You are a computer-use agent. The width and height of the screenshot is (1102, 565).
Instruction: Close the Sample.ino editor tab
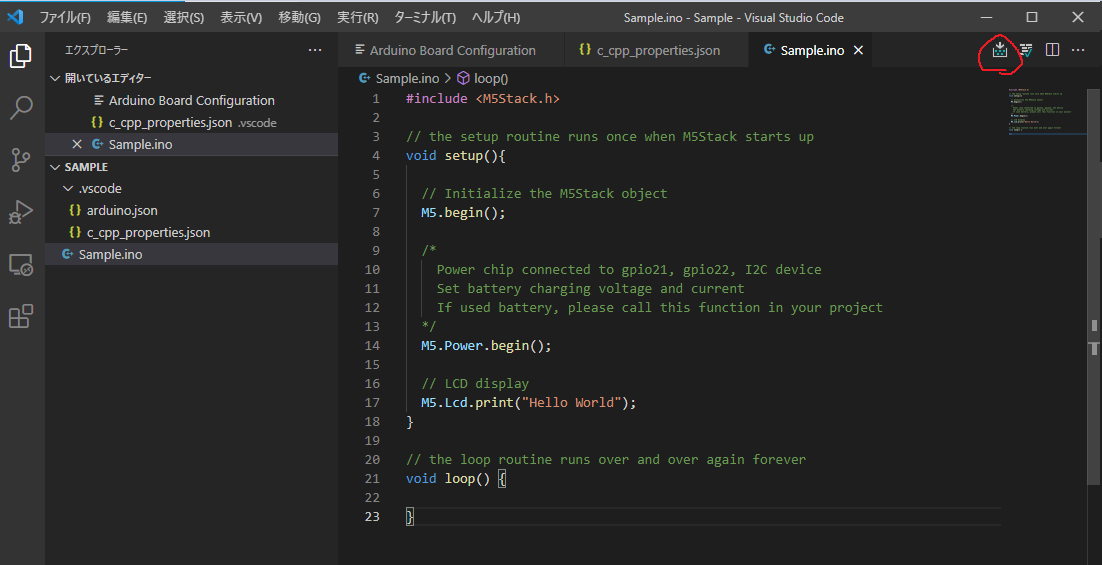(858, 50)
